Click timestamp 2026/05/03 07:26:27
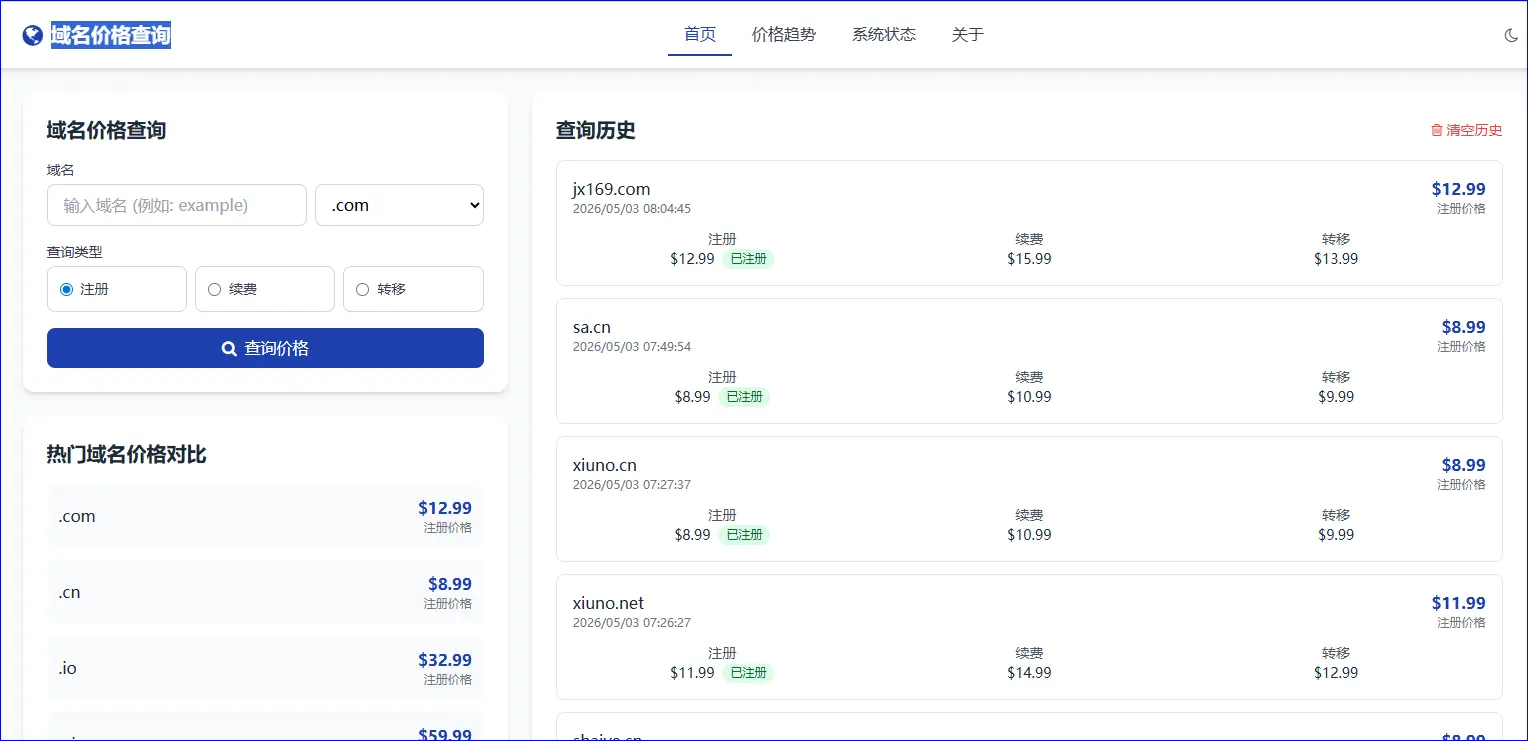Viewport: 1528px width, 741px height. point(632,623)
